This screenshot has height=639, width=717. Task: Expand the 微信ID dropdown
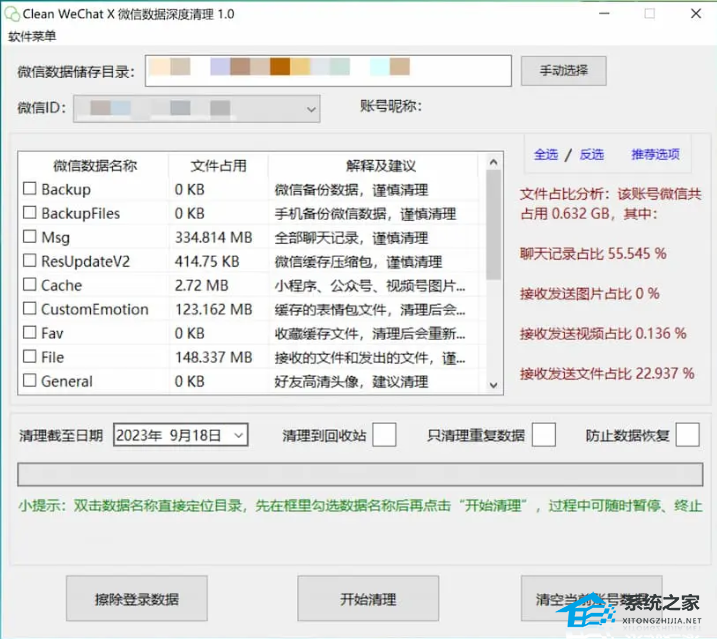pos(309,107)
